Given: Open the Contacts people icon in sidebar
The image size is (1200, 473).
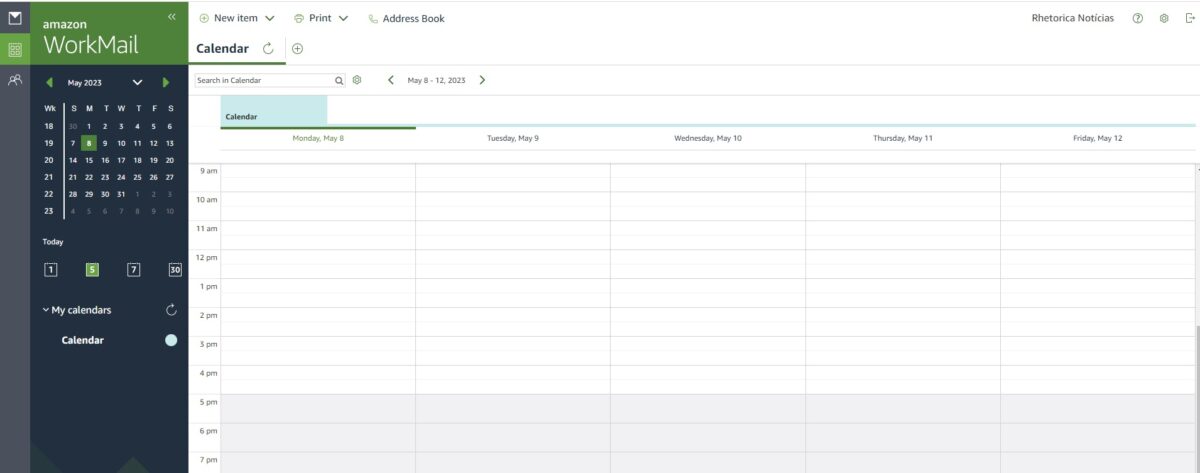Looking at the screenshot, I should (x=14, y=80).
